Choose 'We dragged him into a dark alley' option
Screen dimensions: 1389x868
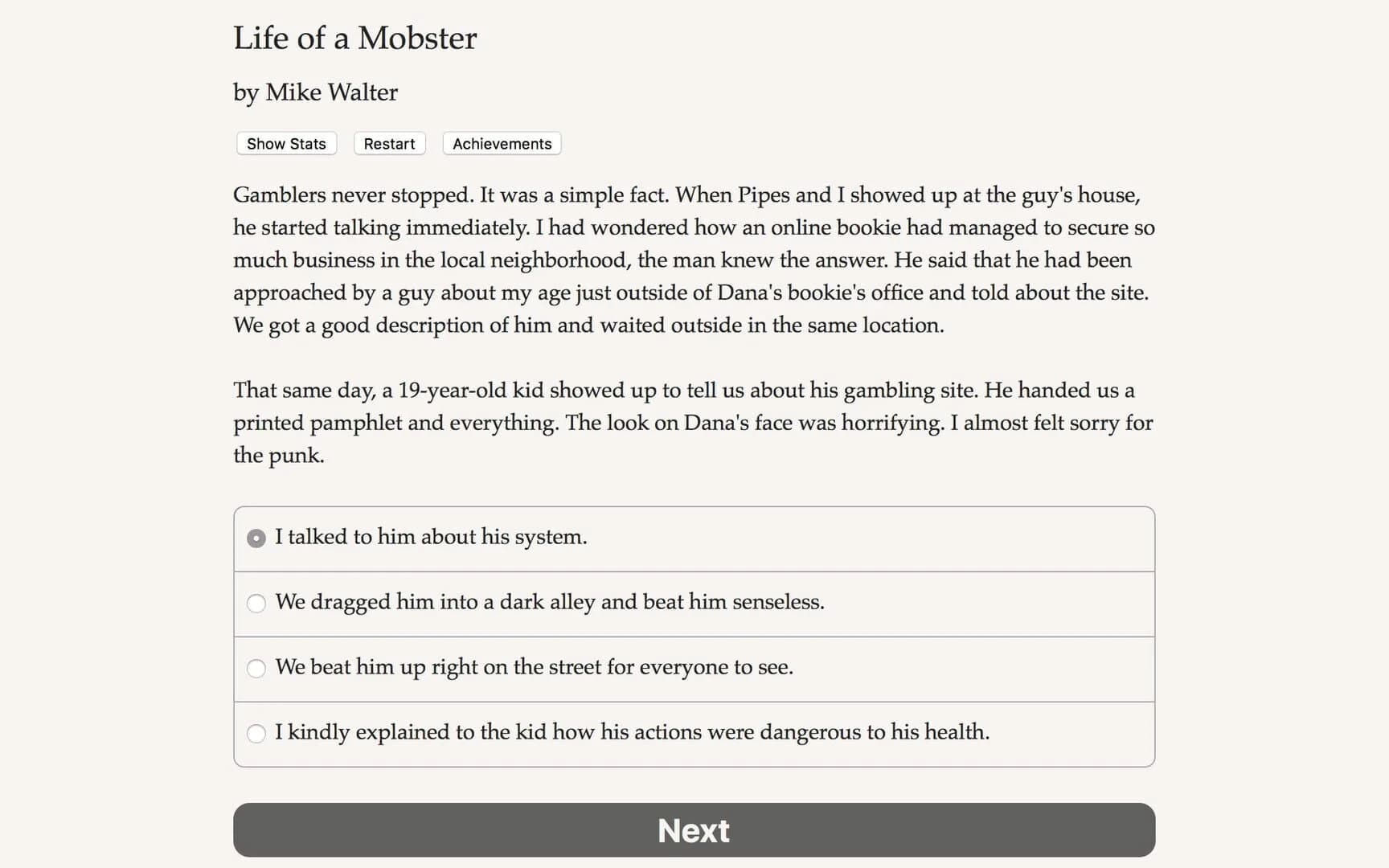click(x=550, y=602)
